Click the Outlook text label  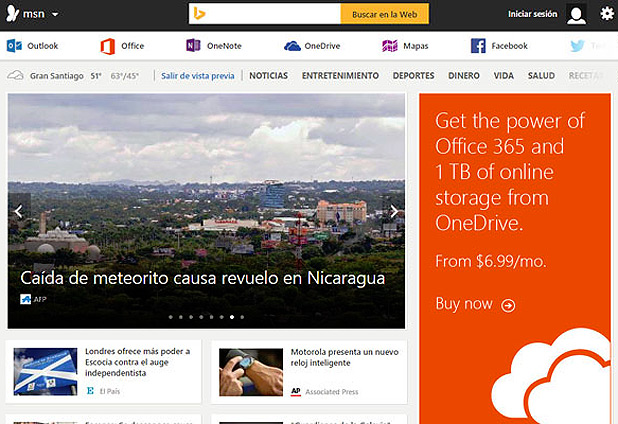[43, 46]
